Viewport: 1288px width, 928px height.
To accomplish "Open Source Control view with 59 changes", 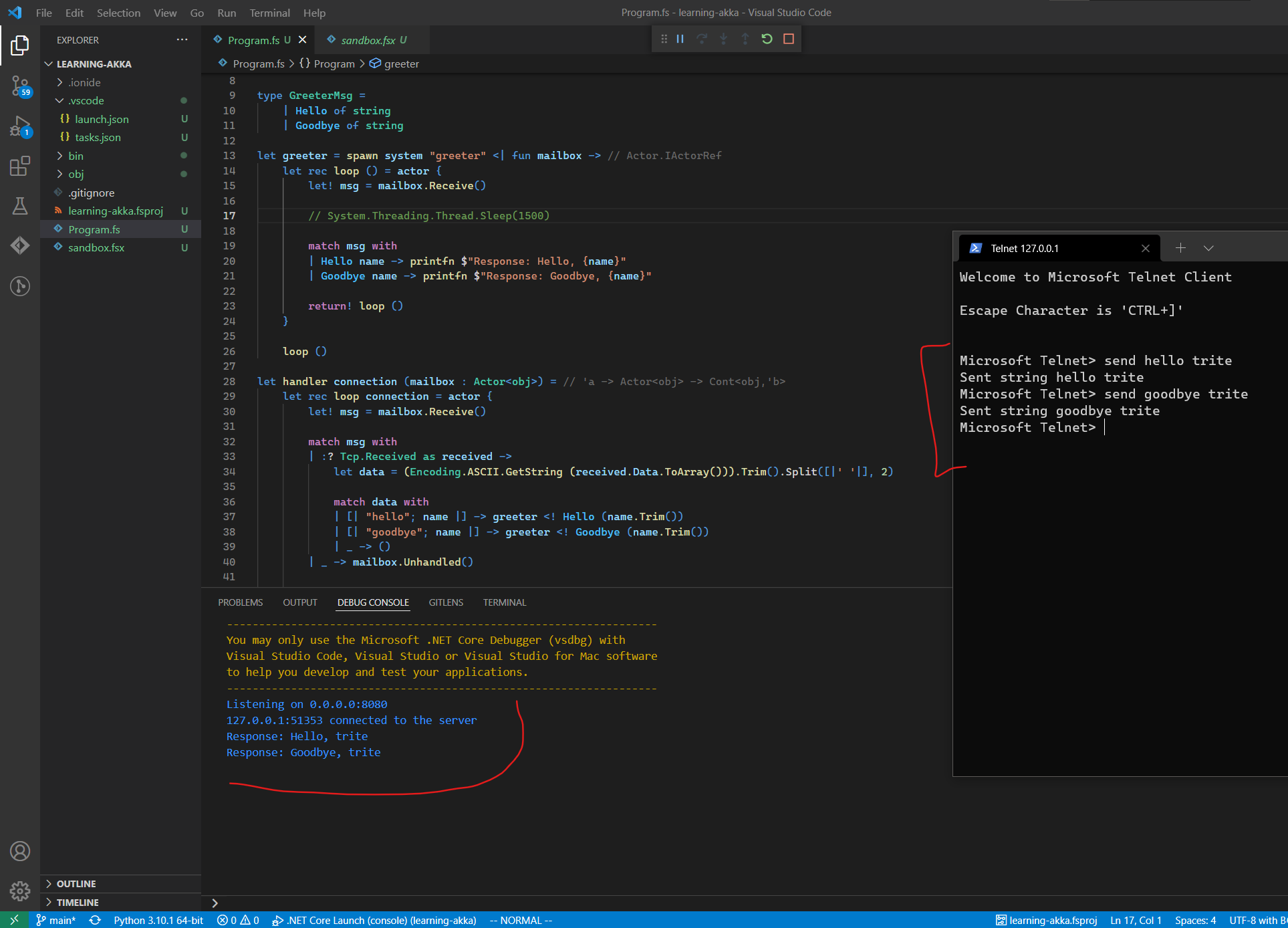I will (x=20, y=86).
